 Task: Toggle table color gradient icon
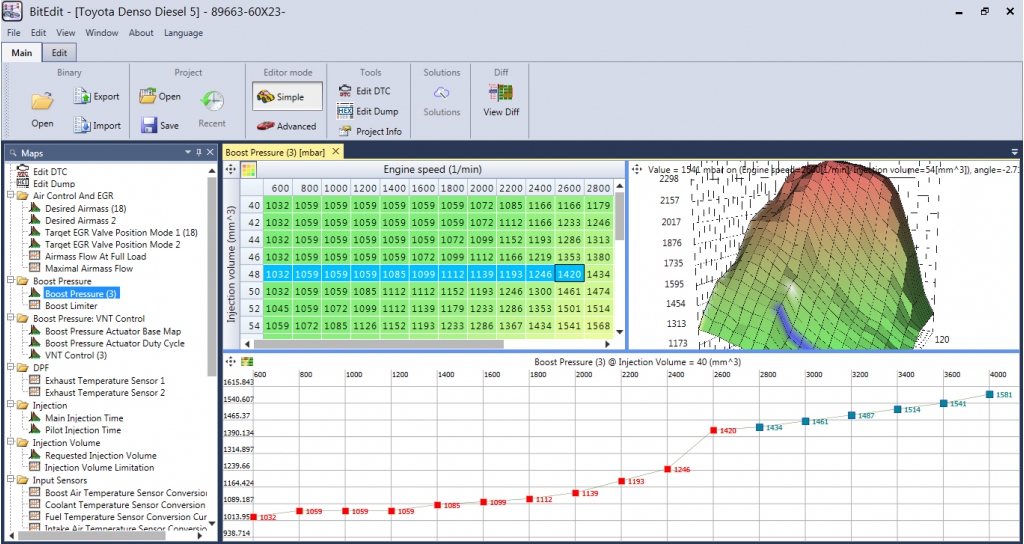[x=249, y=170]
